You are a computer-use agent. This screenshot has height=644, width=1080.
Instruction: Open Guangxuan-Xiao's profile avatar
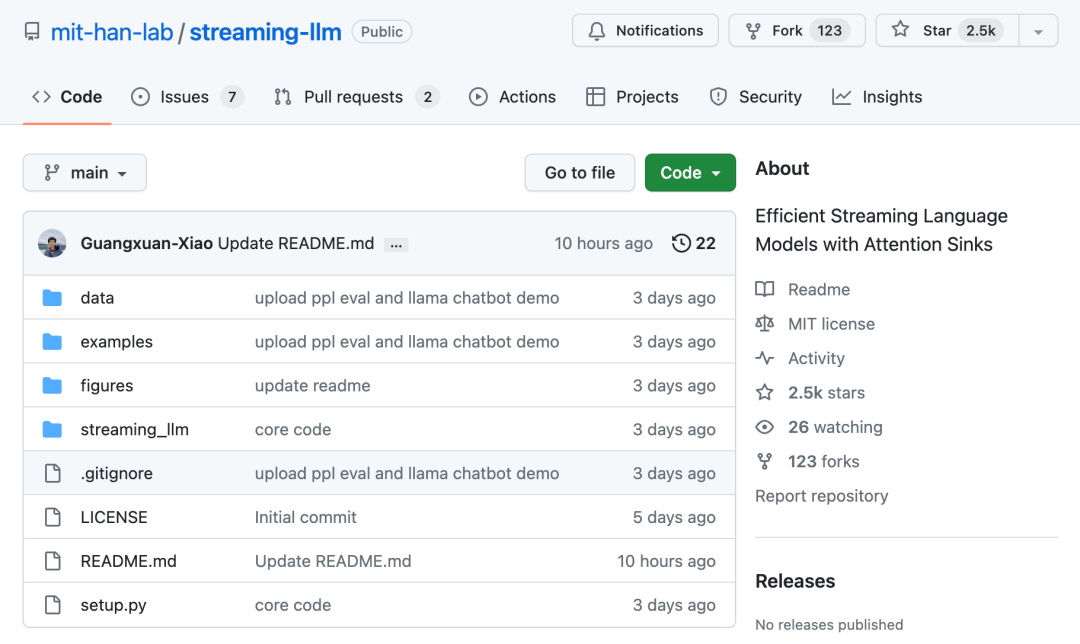click(52, 243)
